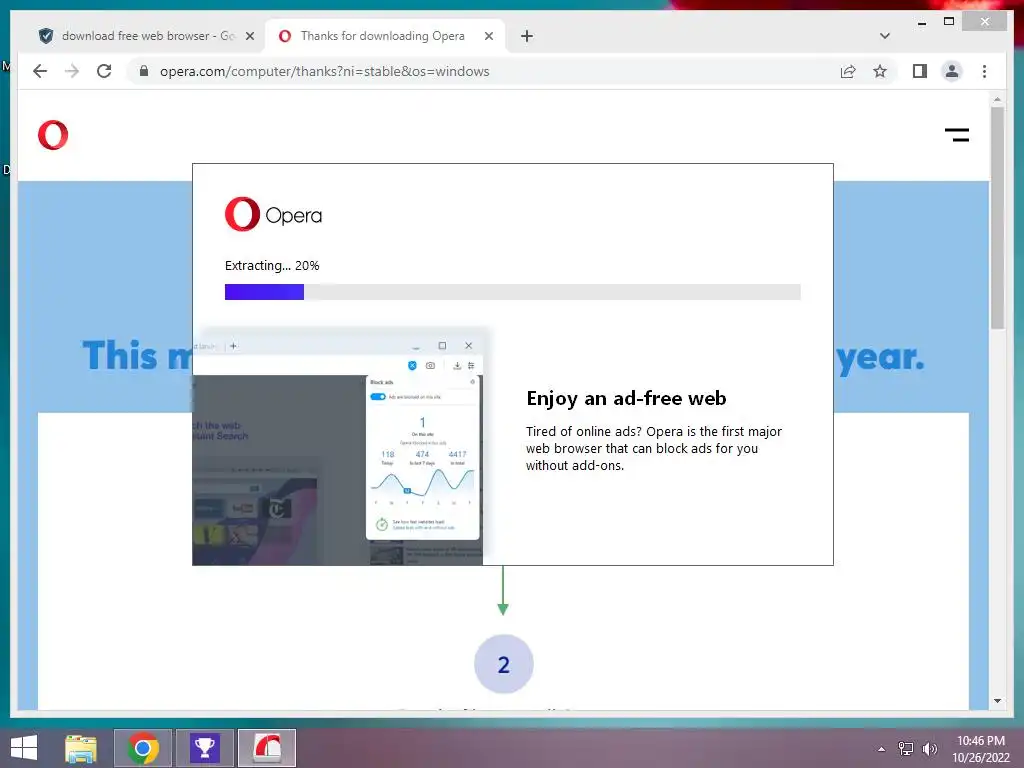Click the ad blocker preview image

click(338, 447)
